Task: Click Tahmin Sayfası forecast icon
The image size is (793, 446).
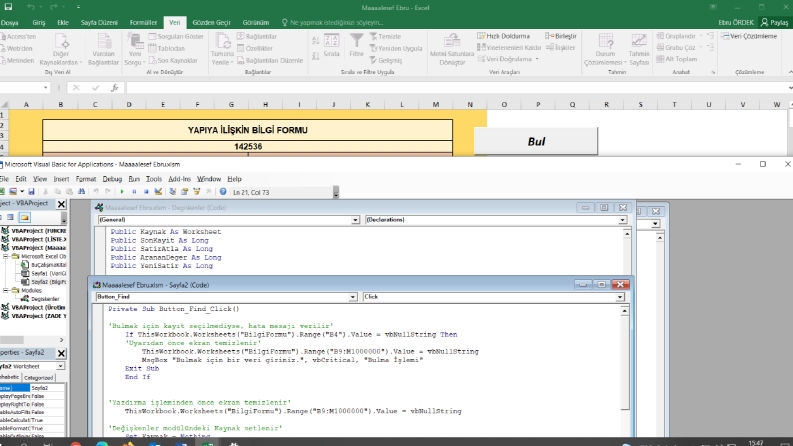Action: pos(639,50)
